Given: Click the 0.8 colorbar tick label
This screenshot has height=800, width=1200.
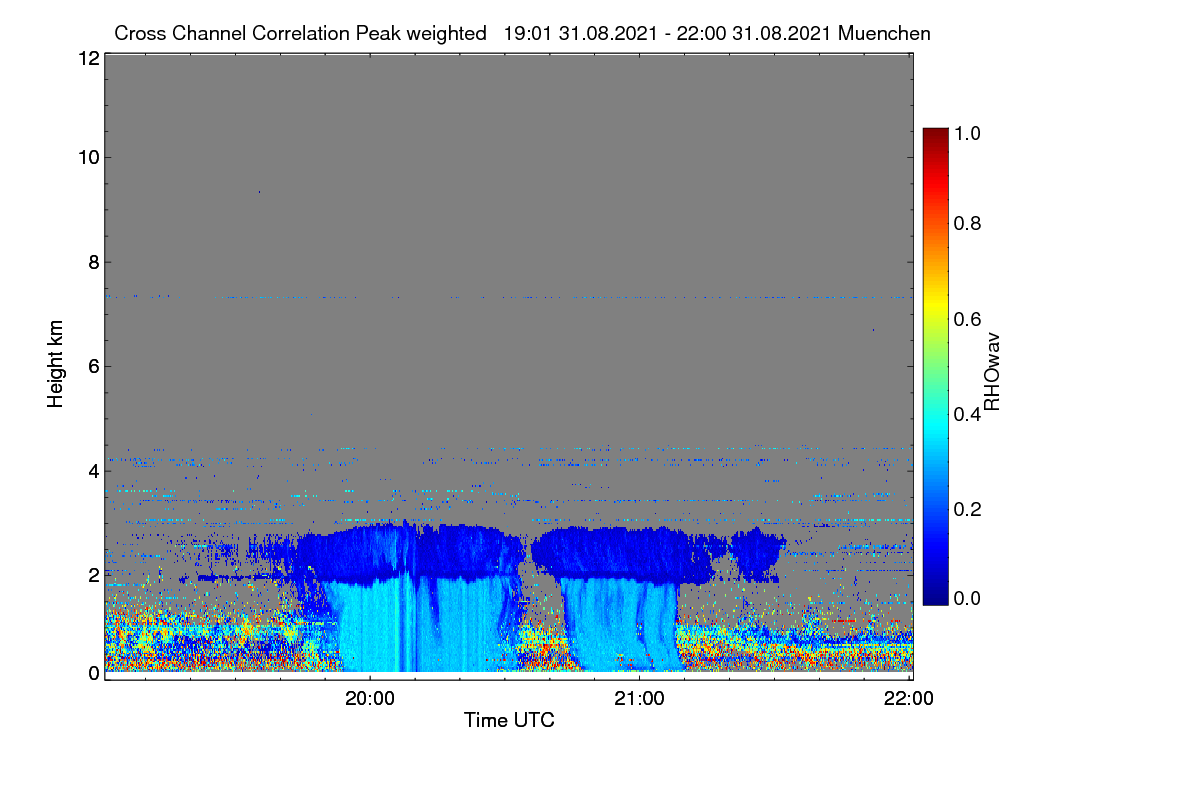Looking at the screenshot, I should [x=967, y=224].
